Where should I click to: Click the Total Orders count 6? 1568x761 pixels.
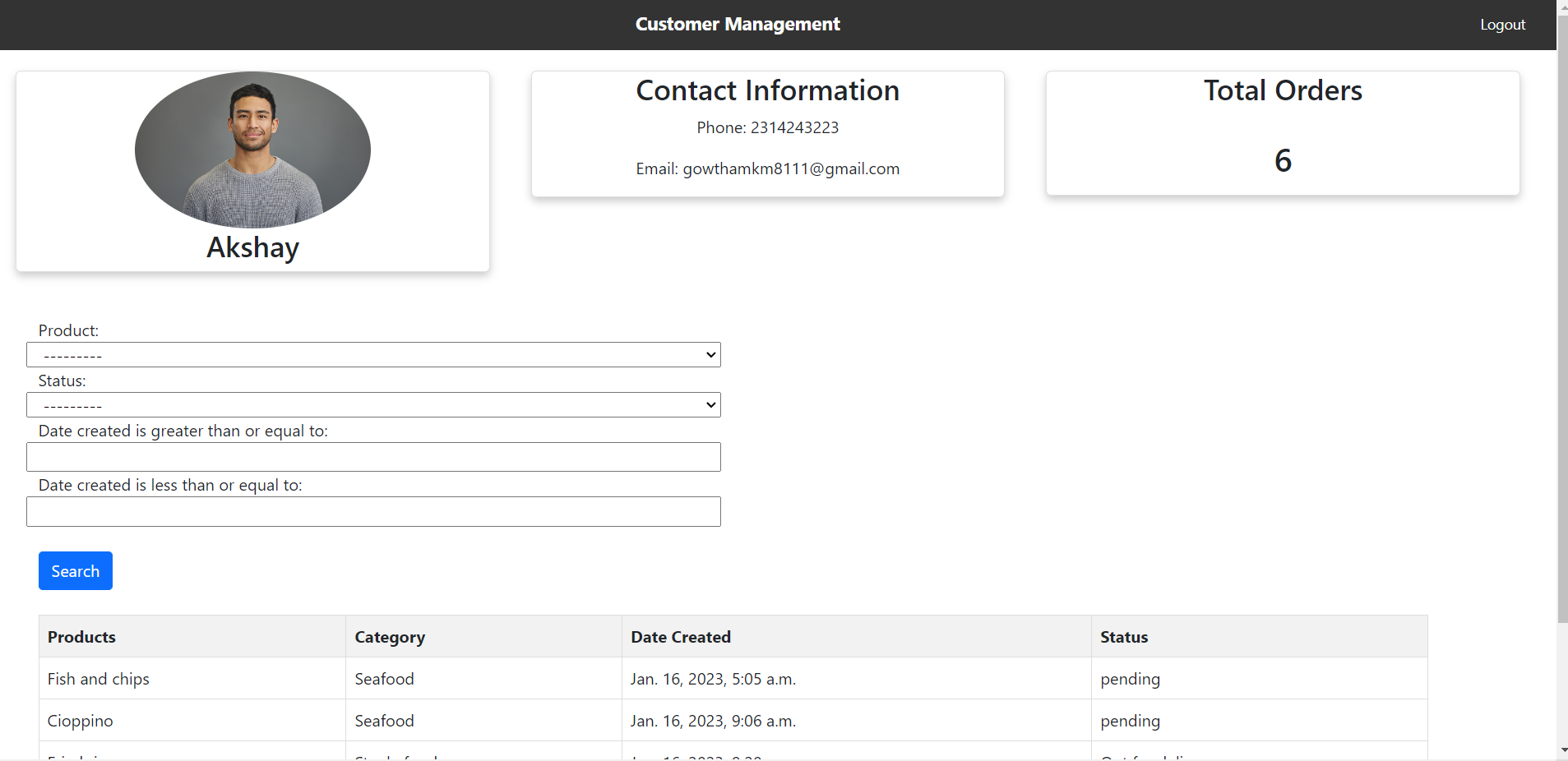[1282, 160]
